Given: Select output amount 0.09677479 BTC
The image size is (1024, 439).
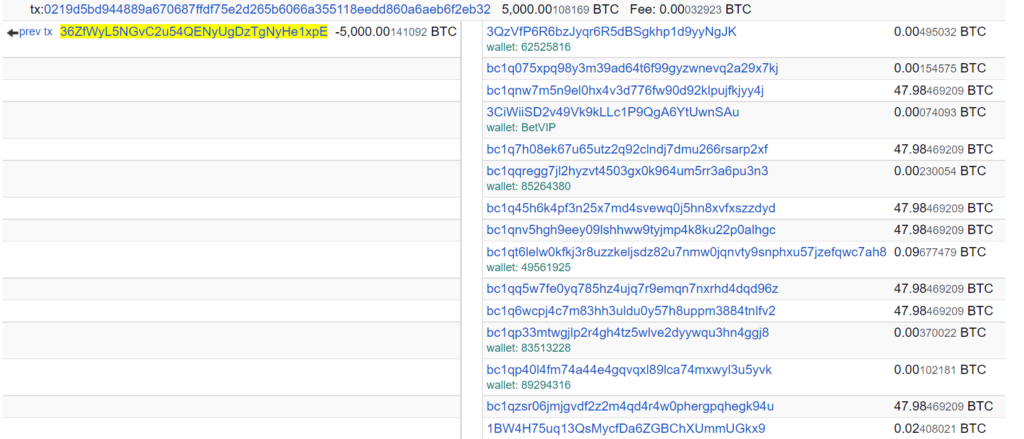Looking at the screenshot, I should tap(940, 252).
